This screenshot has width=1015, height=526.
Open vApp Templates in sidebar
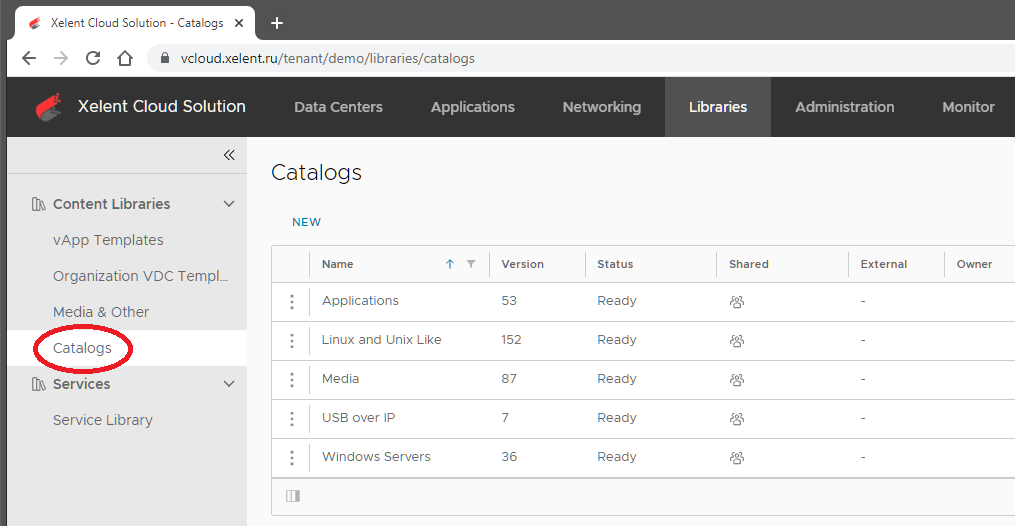click(108, 240)
